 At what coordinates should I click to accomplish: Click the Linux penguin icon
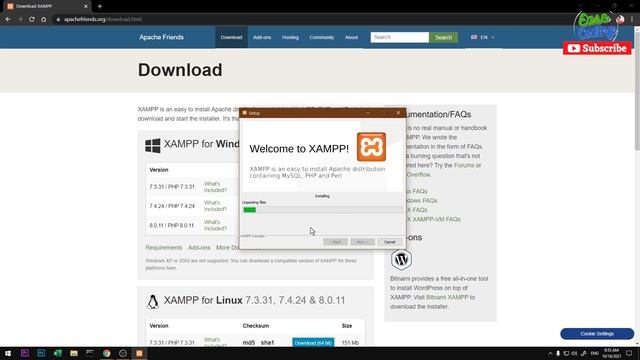(153, 302)
